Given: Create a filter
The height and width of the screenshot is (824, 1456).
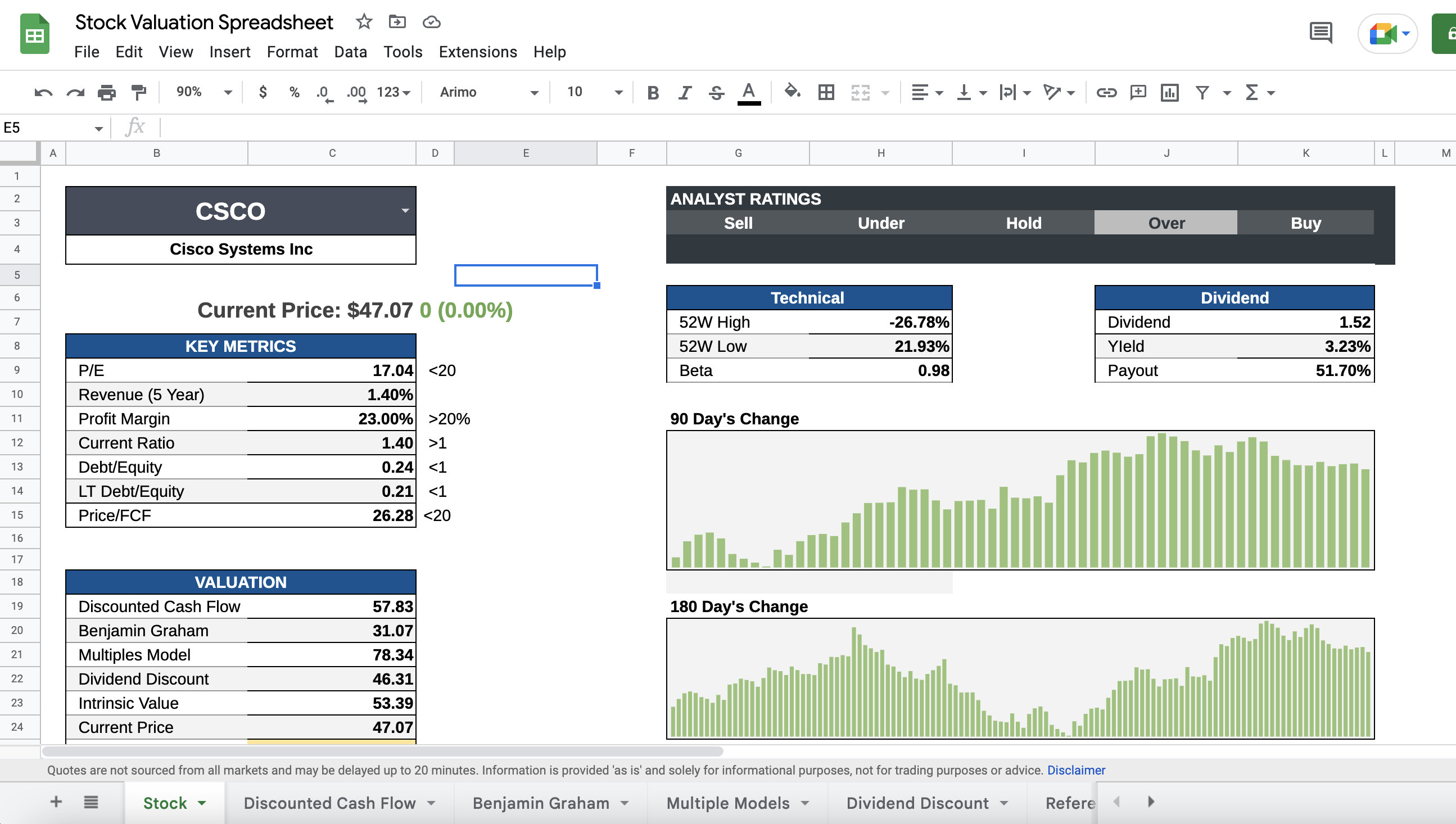Looking at the screenshot, I should click(x=1203, y=92).
